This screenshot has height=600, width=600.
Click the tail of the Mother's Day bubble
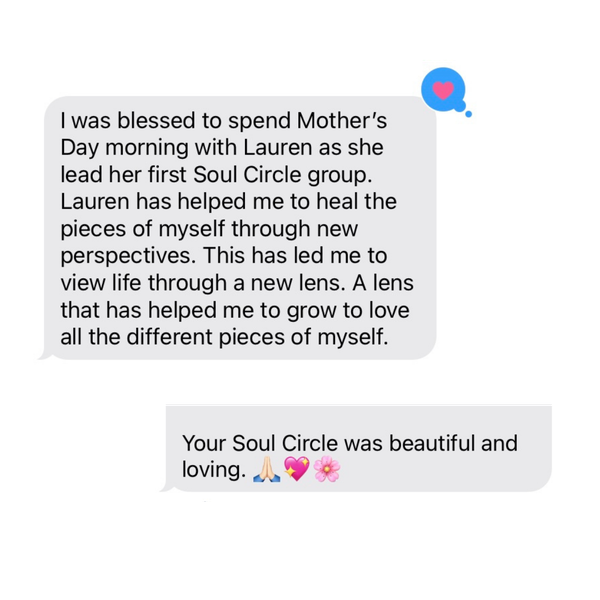[x=45, y=355]
